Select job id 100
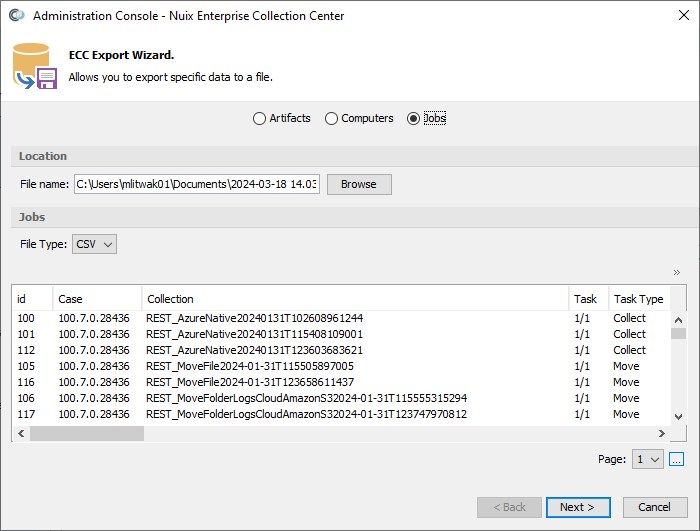This screenshot has width=700, height=531. coord(26,318)
